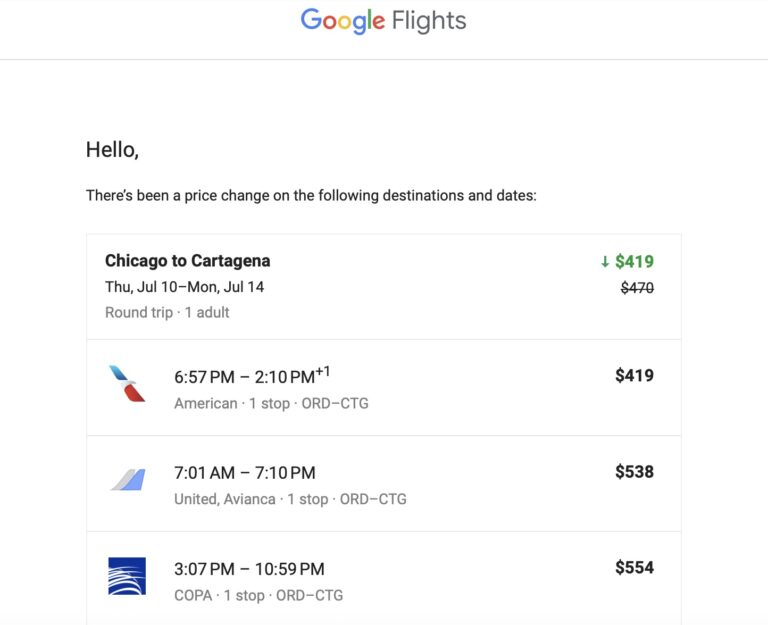768x625 pixels.
Task: Click the green $419 tracked price
Action: (634, 262)
